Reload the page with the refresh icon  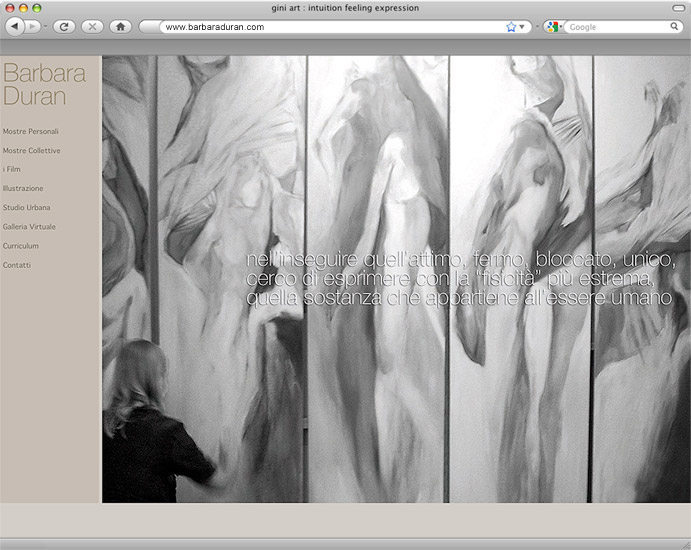click(x=63, y=27)
